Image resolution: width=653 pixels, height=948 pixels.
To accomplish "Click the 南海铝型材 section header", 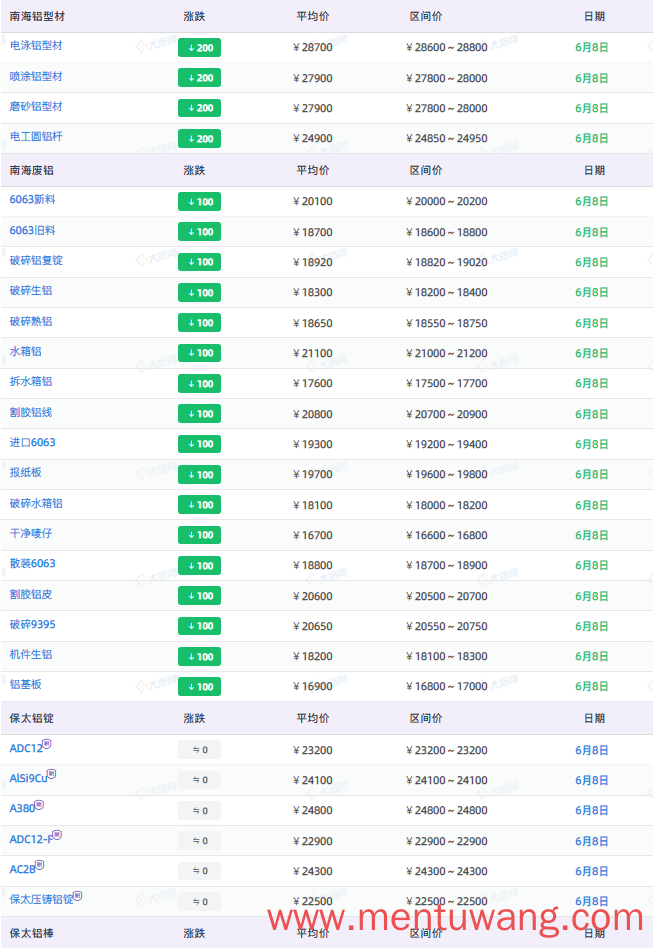I will coord(37,17).
